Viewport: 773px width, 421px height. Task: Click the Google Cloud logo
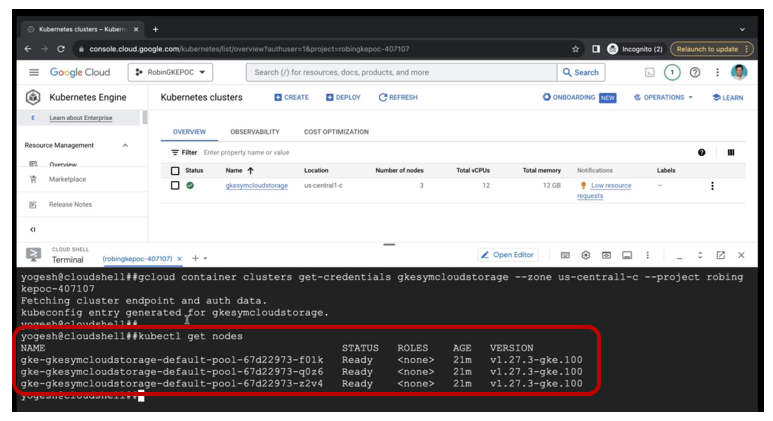pyautogui.click(x=80, y=72)
